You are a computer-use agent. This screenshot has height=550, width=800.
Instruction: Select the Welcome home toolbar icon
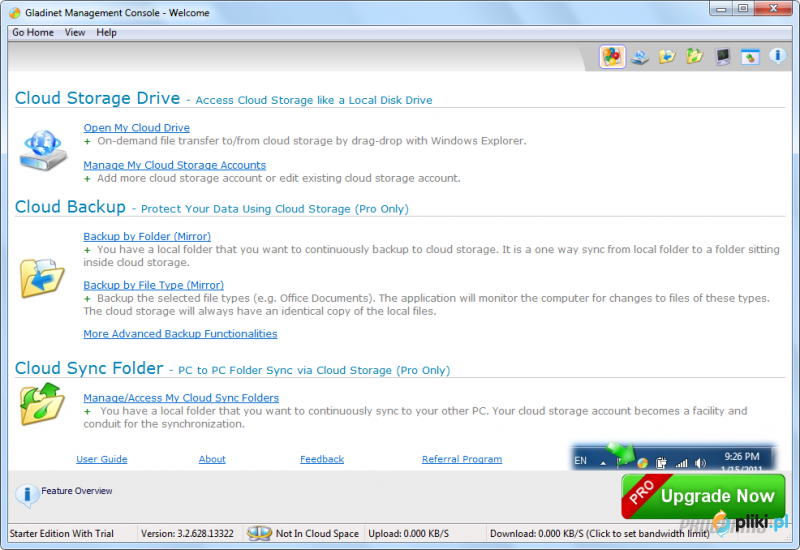coord(612,56)
